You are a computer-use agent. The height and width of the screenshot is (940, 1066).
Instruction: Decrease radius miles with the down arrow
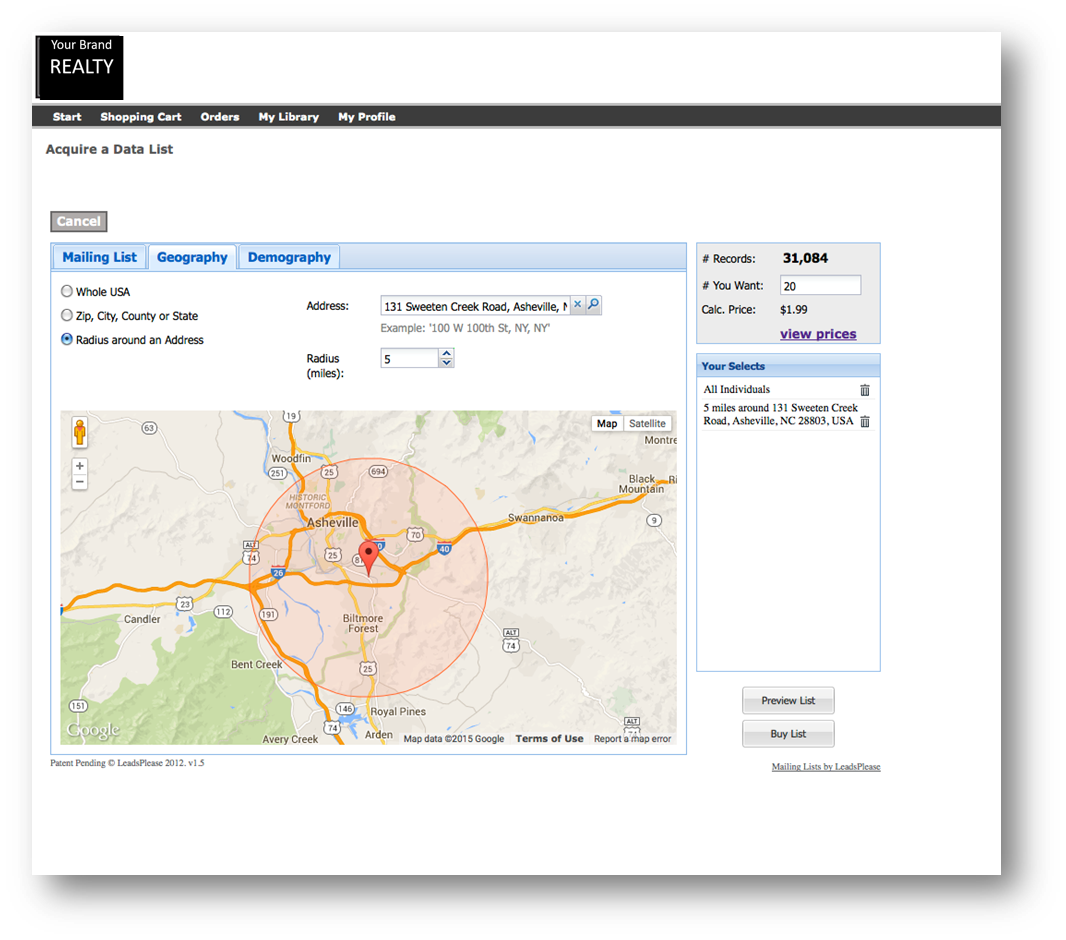click(x=446, y=362)
